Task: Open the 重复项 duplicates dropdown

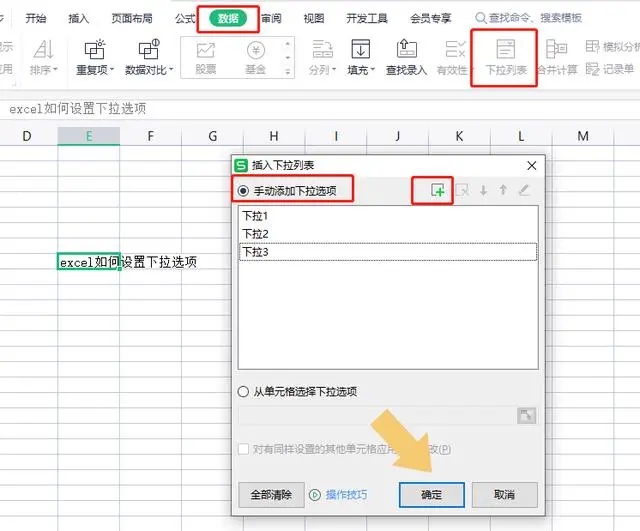Action: [95, 57]
